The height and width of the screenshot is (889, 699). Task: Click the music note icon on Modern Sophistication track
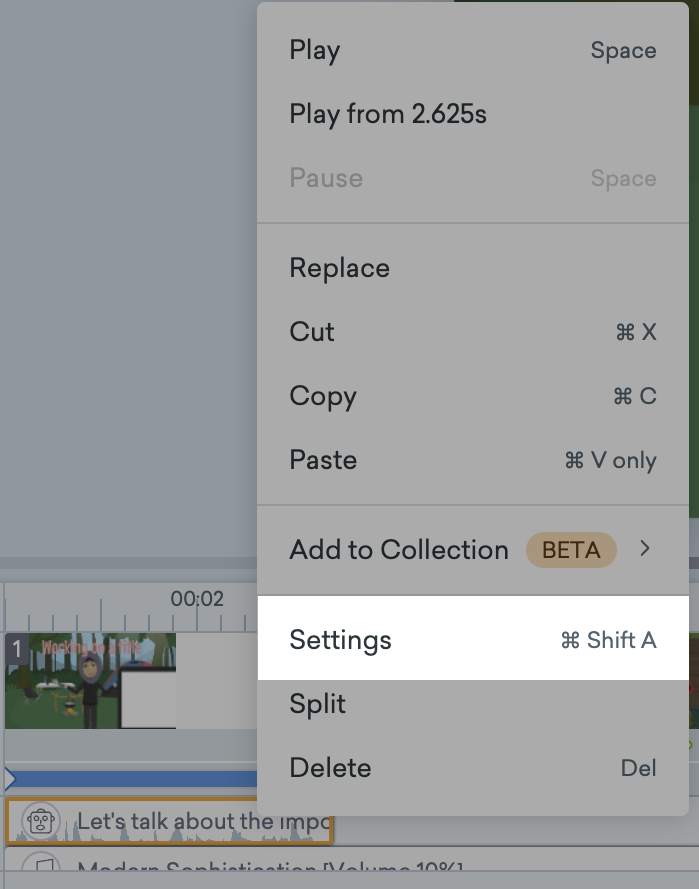click(40, 868)
